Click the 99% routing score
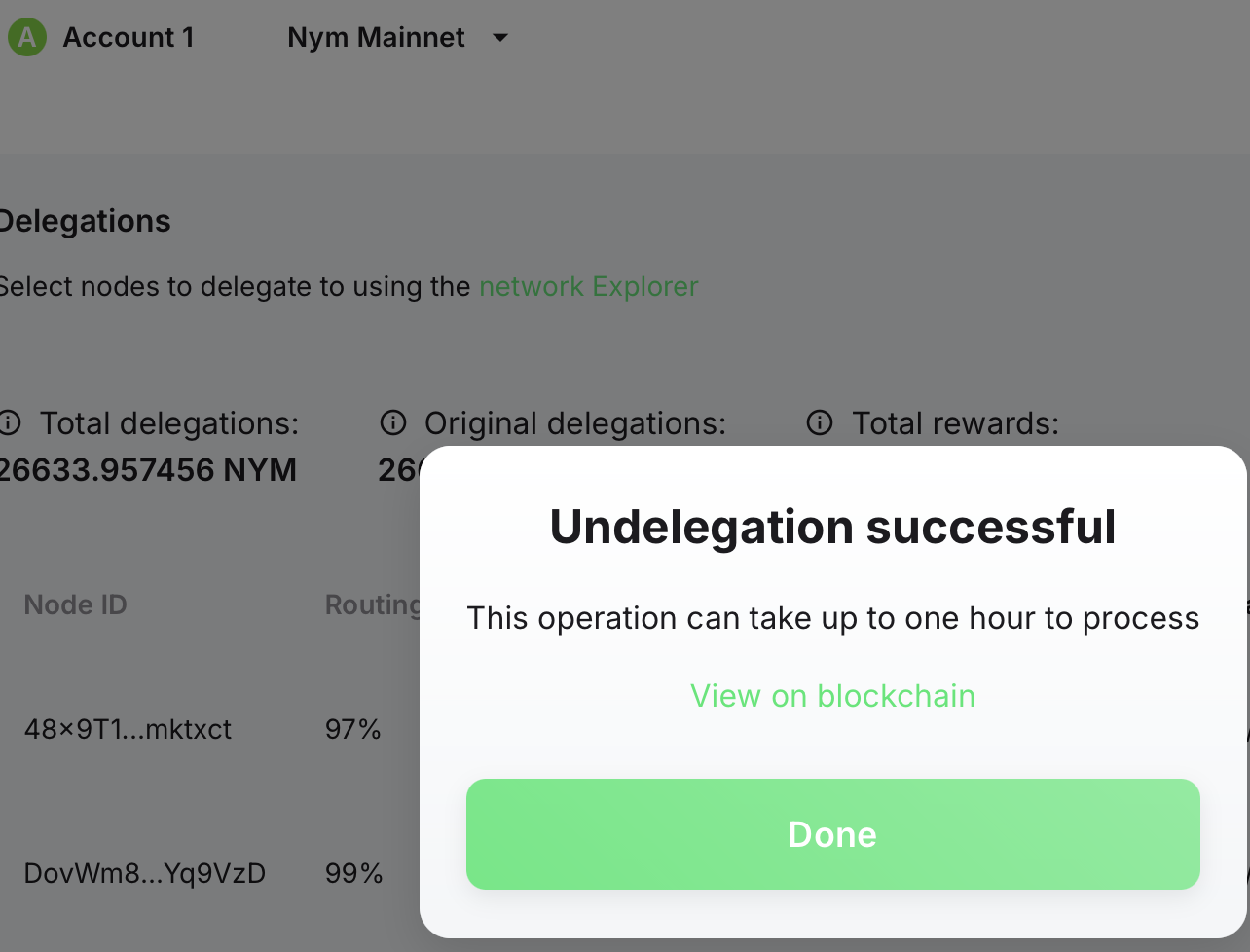This screenshot has height=952, width=1250. 353,873
